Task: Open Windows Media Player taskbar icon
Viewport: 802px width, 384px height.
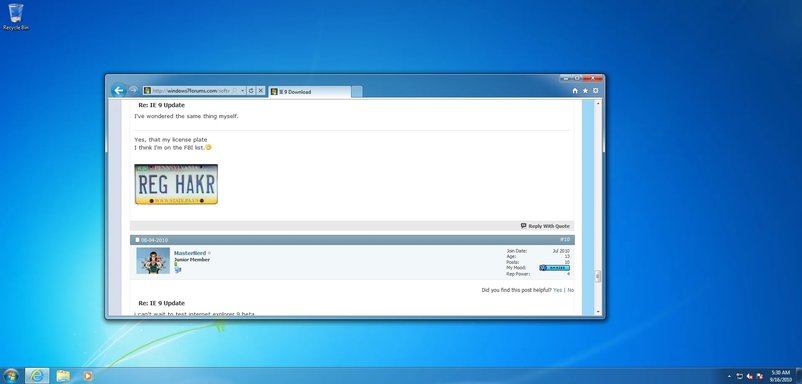Action: click(x=88, y=376)
